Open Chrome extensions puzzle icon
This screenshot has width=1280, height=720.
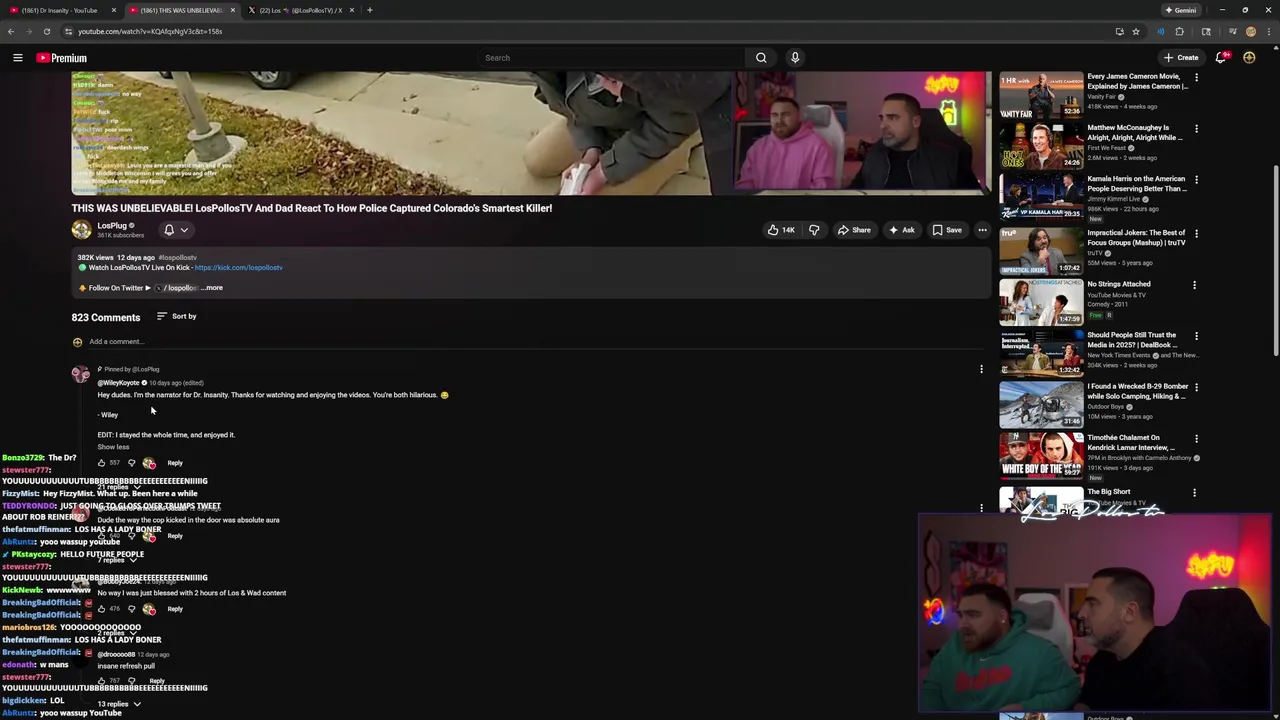click(1179, 31)
